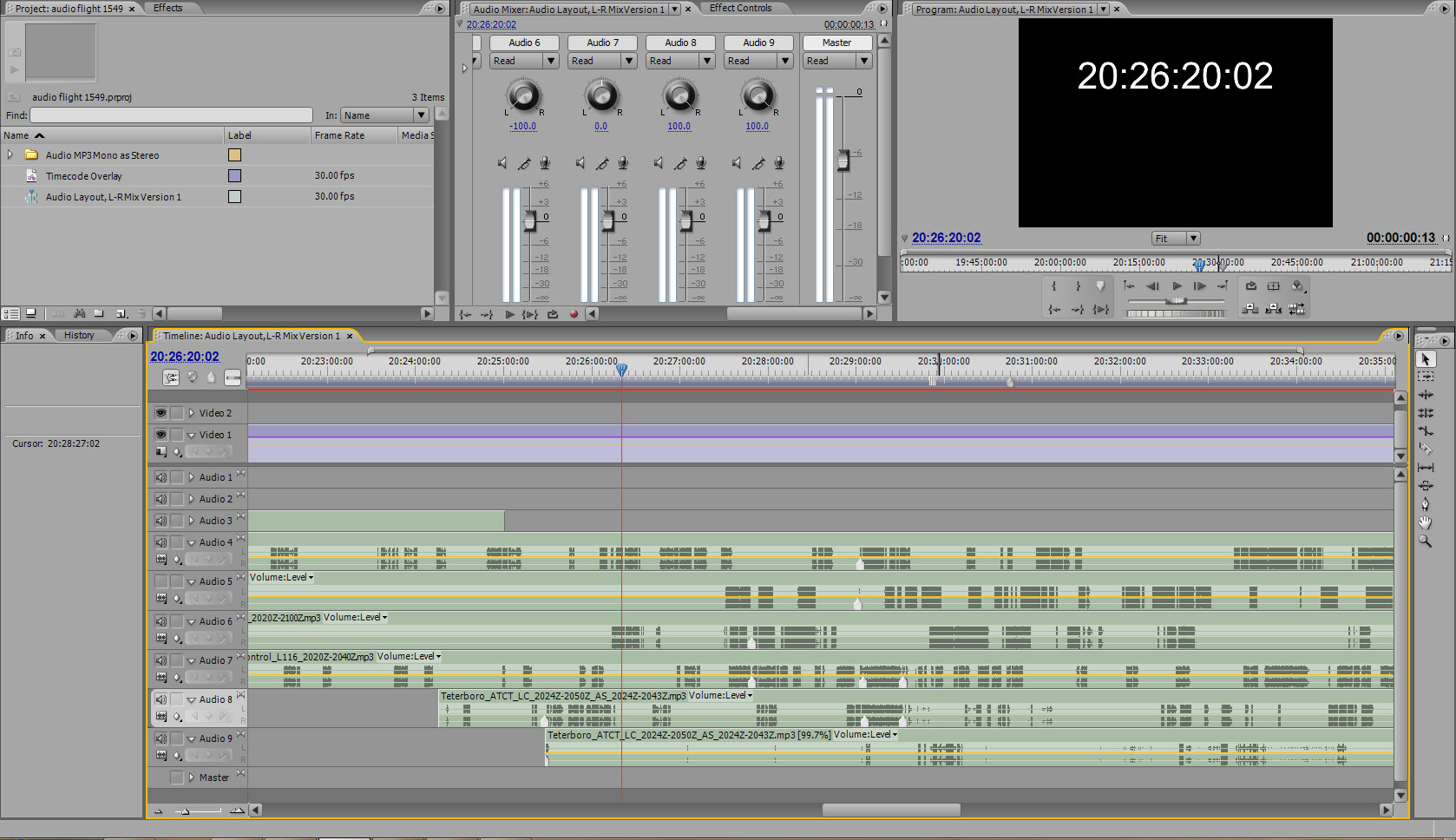Image resolution: width=1456 pixels, height=840 pixels.
Task: Click Frame Rate column header
Action: pyautogui.click(x=339, y=135)
